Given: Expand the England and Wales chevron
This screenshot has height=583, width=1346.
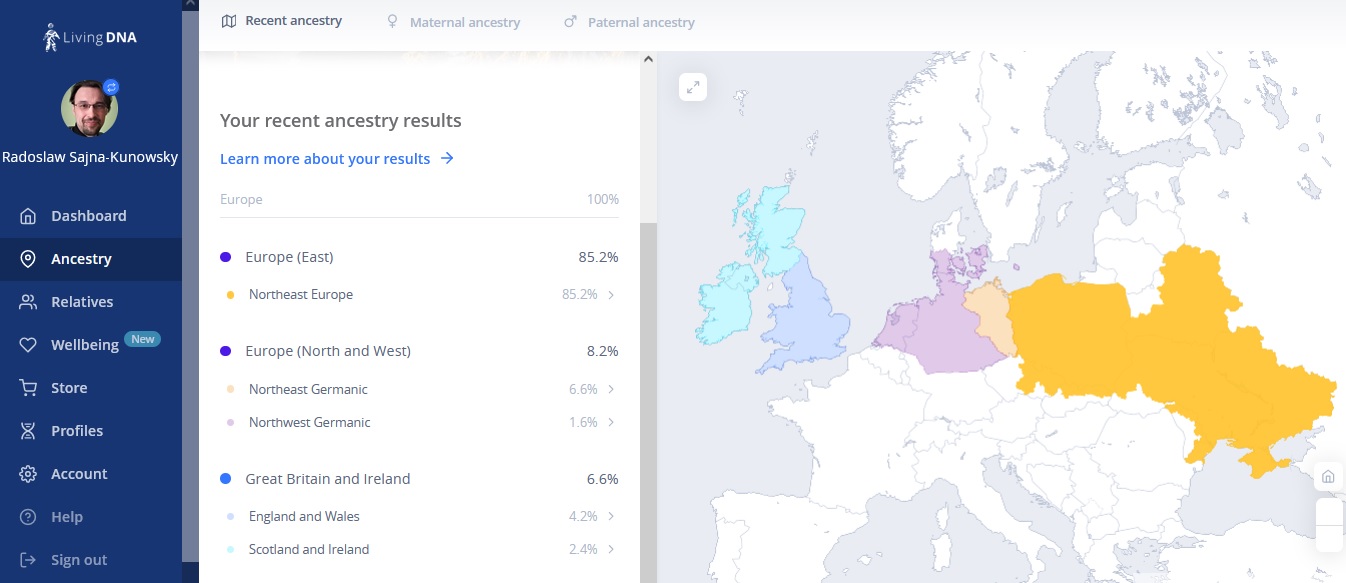Looking at the screenshot, I should tap(611, 517).
